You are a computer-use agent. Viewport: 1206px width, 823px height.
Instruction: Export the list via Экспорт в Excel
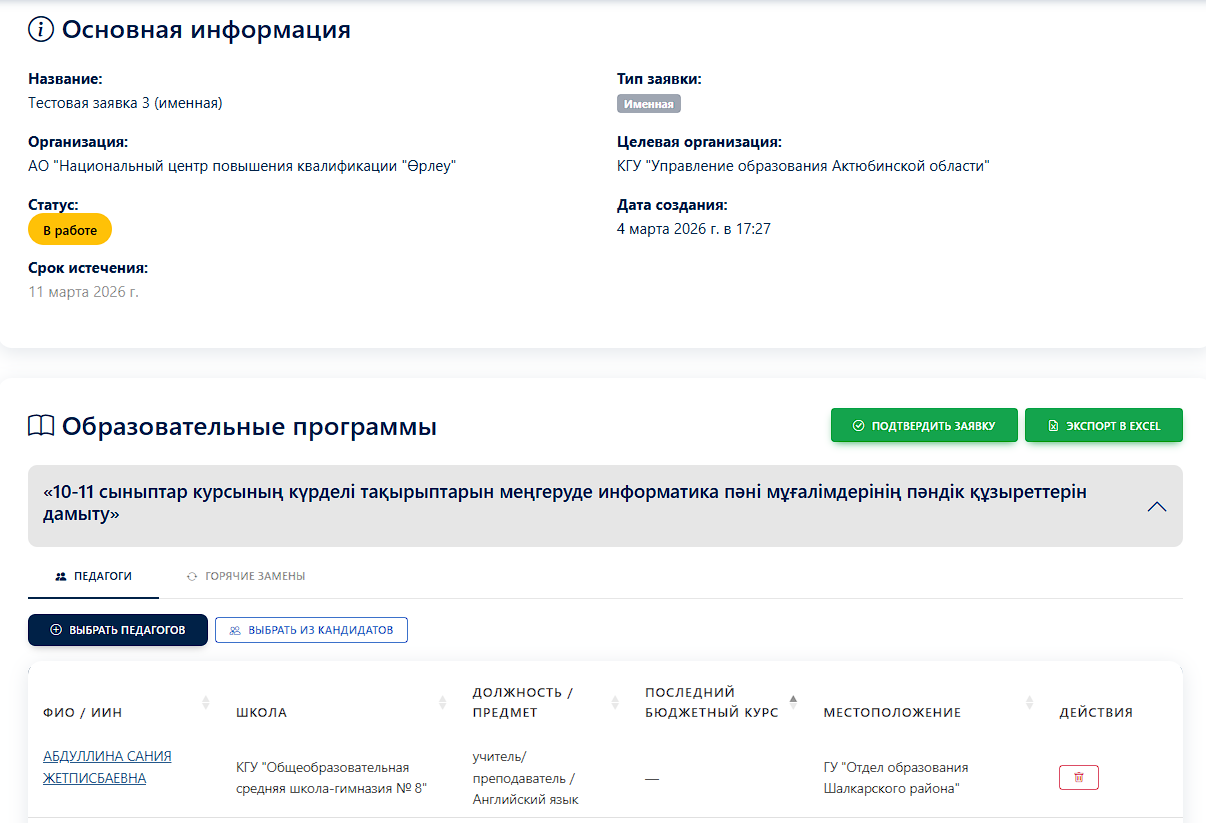[1103, 425]
